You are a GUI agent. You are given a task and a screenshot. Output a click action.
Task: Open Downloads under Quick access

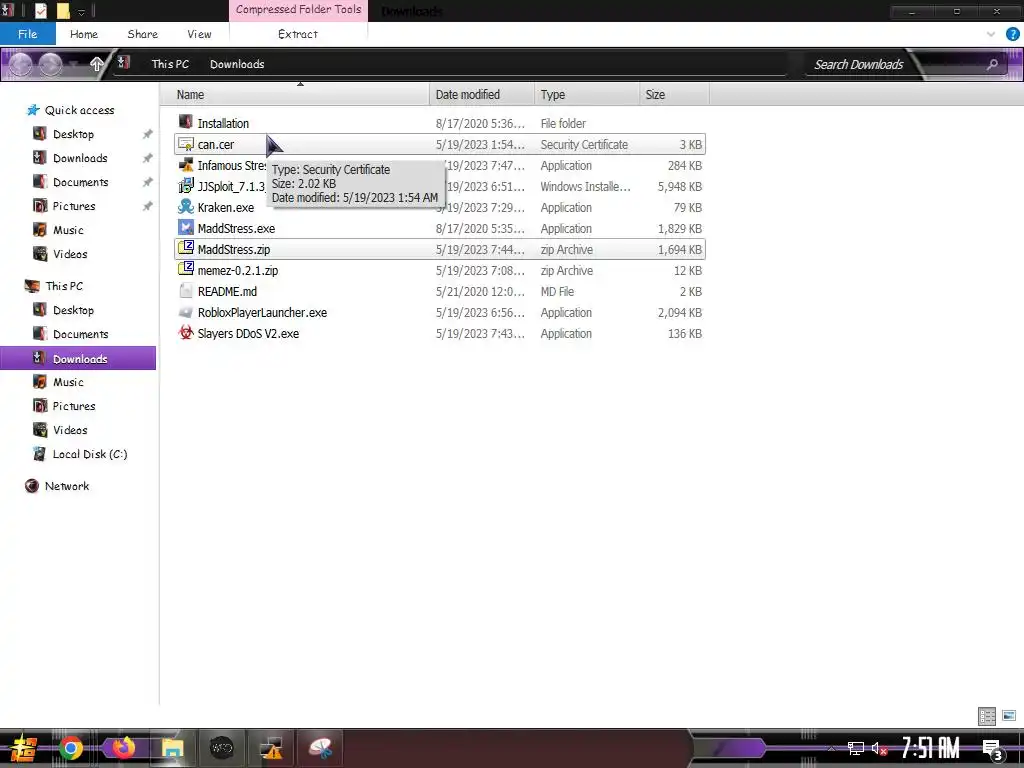coord(80,158)
